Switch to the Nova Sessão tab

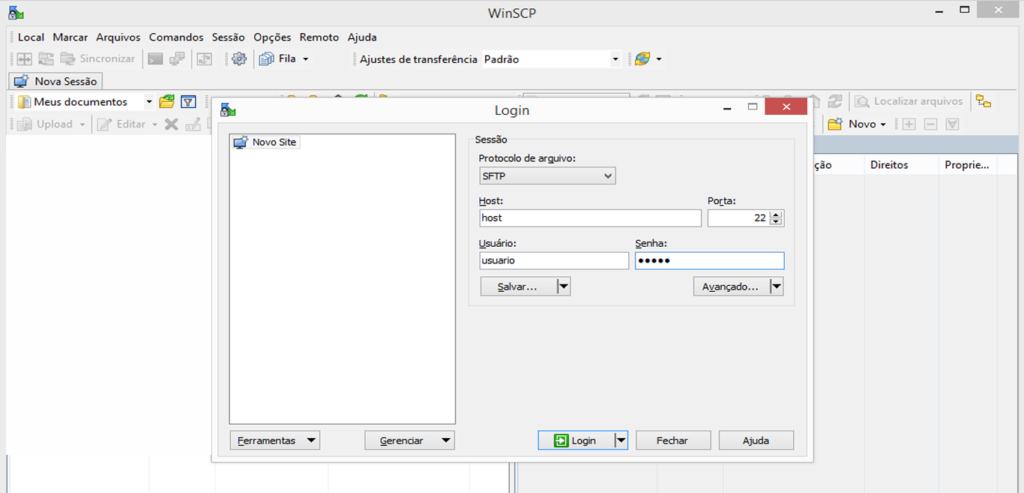(56, 81)
